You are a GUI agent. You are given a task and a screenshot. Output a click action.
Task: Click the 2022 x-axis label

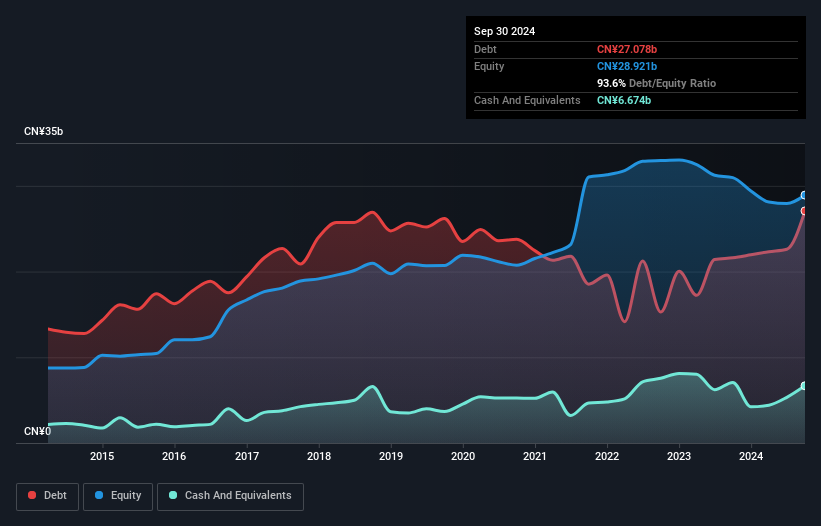tap(607, 456)
